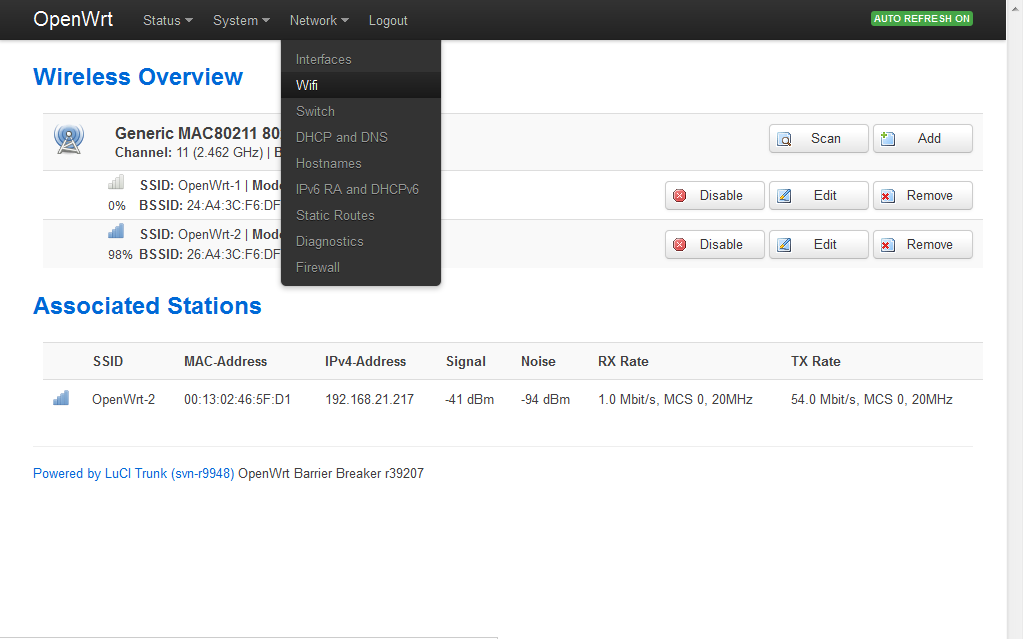Viewport: 1023px width, 639px height.
Task: Click the IPv4-Address column header
Action: point(365,362)
